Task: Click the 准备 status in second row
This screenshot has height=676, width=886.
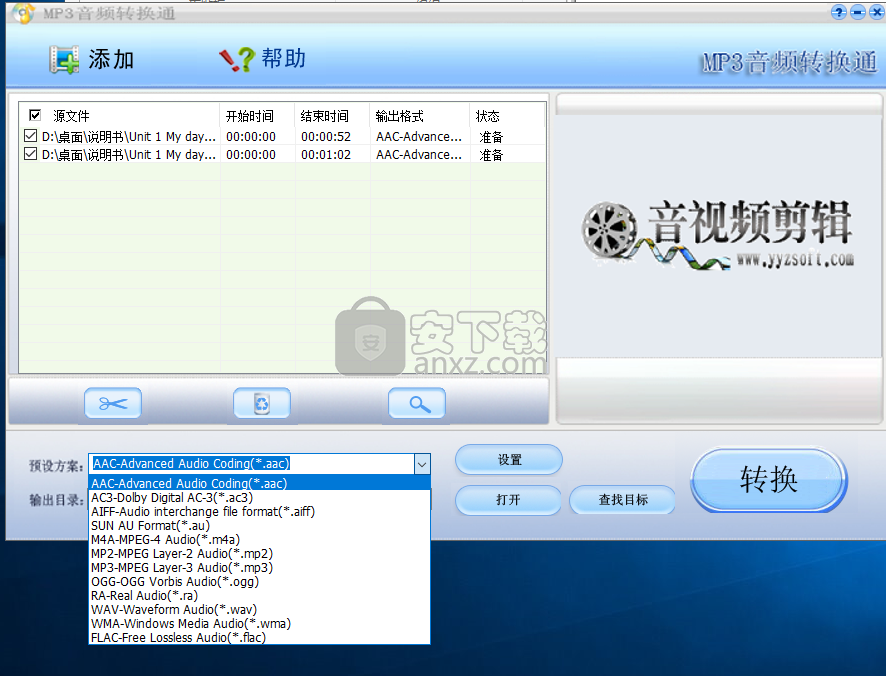Action: pyautogui.click(x=491, y=155)
